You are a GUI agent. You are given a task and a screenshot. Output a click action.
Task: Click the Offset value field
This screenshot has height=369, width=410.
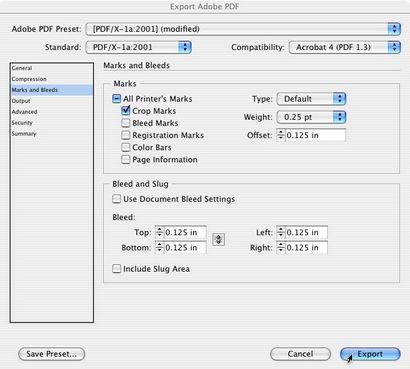click(315, 135)
